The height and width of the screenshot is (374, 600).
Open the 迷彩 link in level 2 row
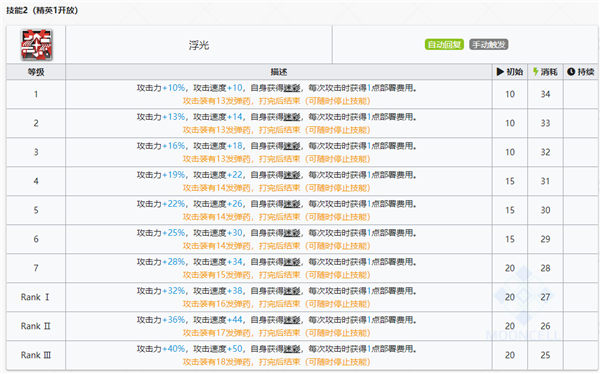(x=292, y=117)
